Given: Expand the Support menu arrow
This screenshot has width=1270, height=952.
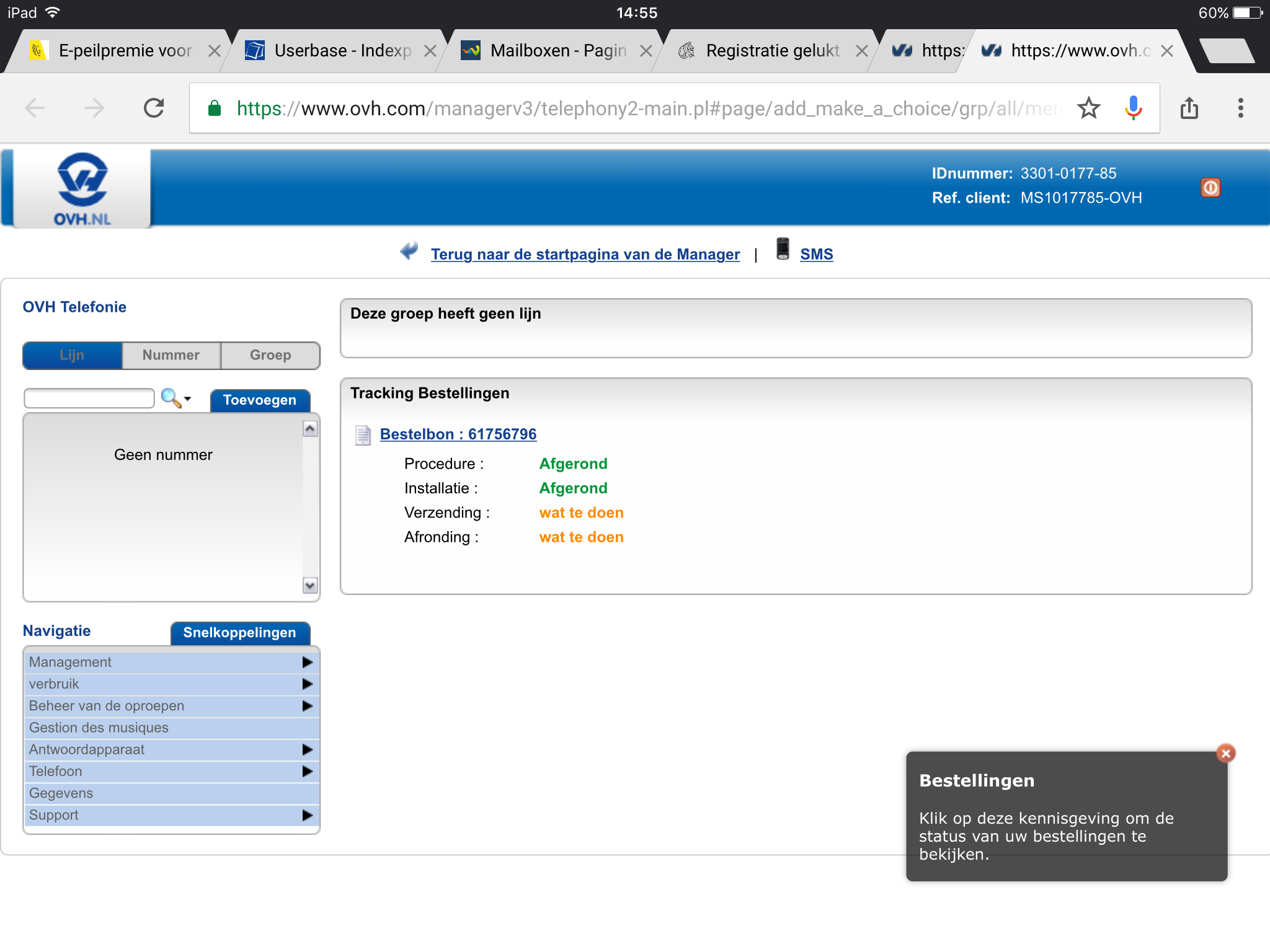Looking at the screenshot, I should pyautogui.click(x=307, y=815).
